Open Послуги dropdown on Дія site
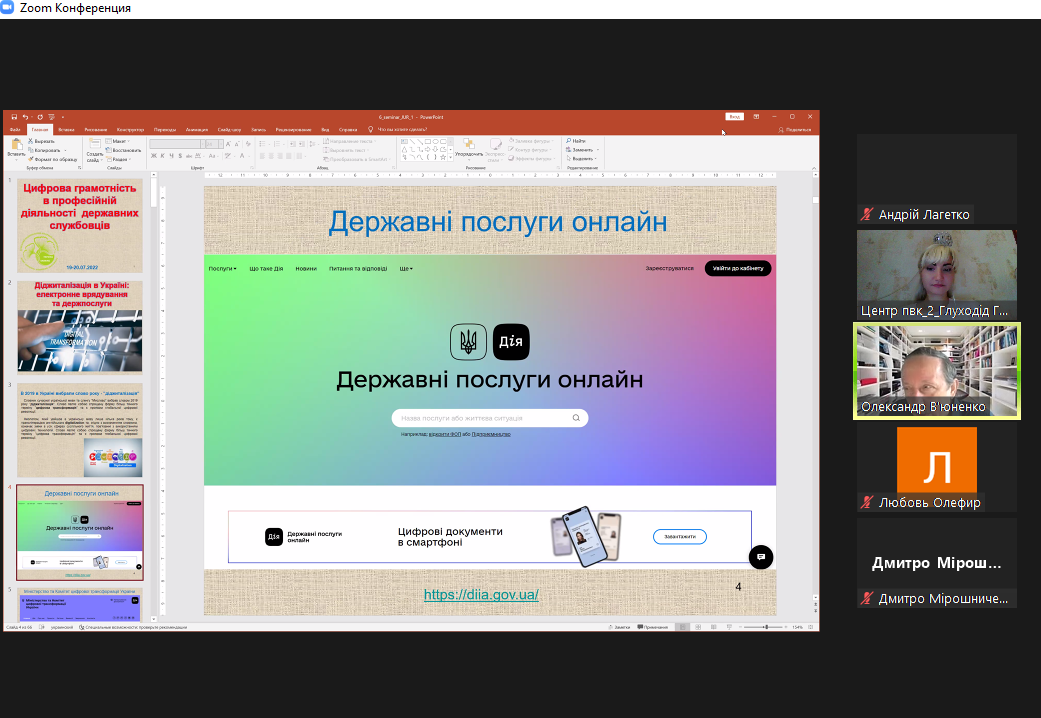The image size is (1041, 718). coord(222,268)
